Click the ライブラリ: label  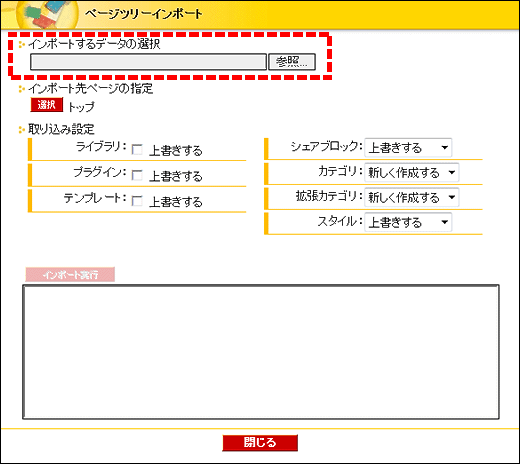pyautogui.click(x=101, y=146)
